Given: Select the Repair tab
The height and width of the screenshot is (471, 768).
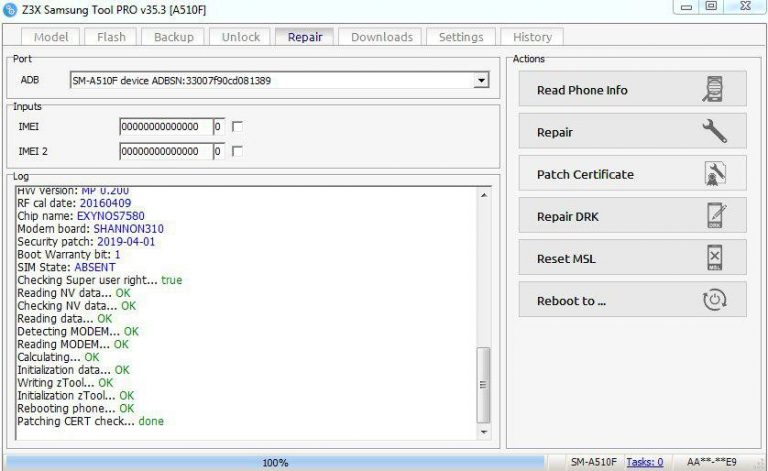Looking at the screenshot, I should pyautogui.click(x=305, y=37).
